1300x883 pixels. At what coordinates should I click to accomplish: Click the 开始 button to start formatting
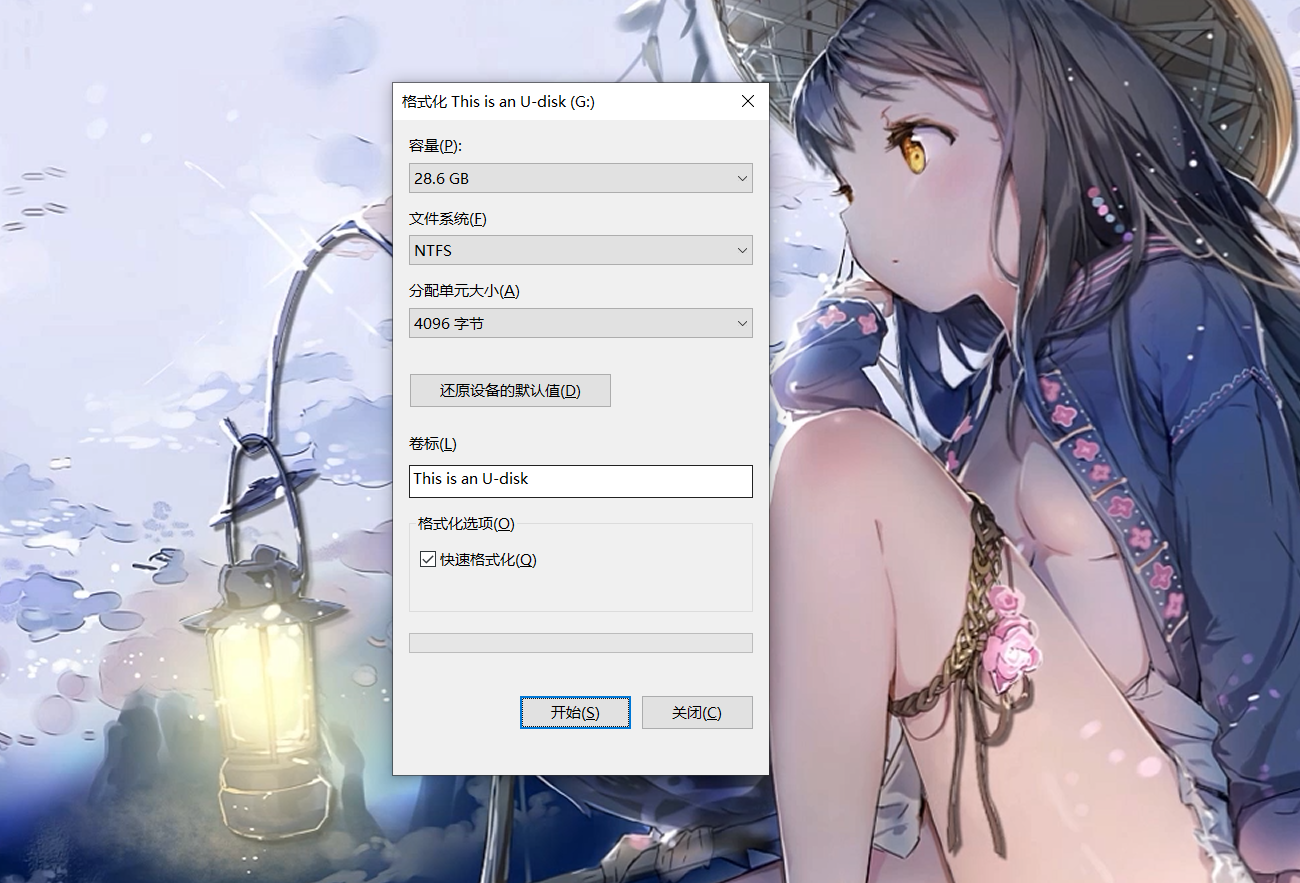click(x=575, y=713)
